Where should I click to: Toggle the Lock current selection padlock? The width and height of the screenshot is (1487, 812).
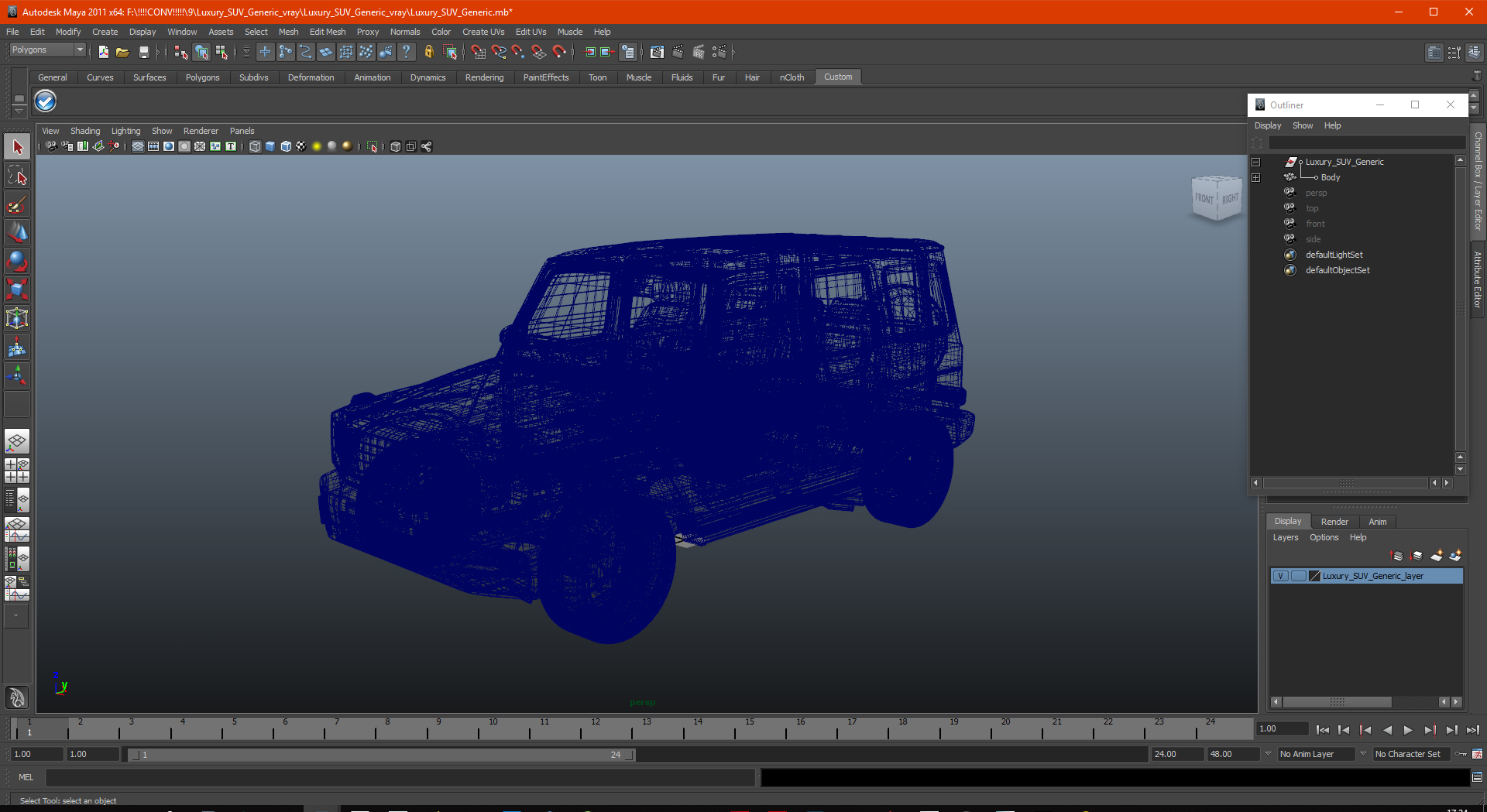pos(428,52)
